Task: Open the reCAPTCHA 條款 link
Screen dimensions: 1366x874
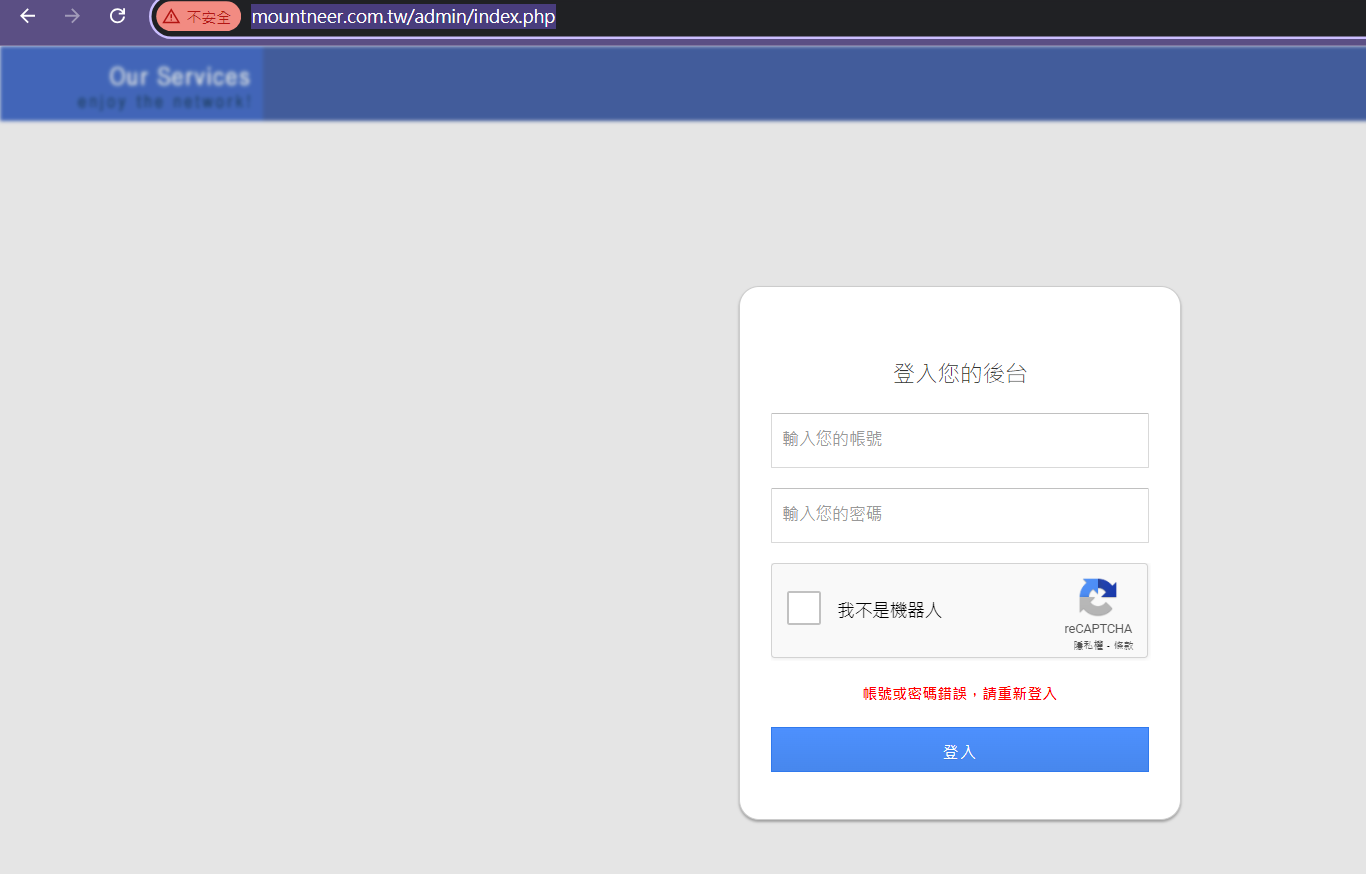Action: [x=1123, y=646]
